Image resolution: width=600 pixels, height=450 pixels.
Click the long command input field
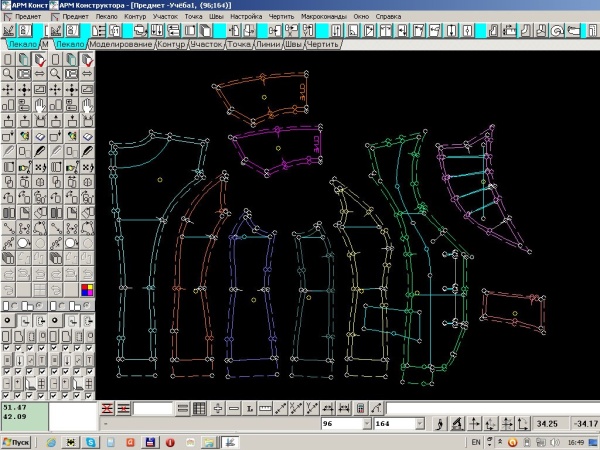493,409
